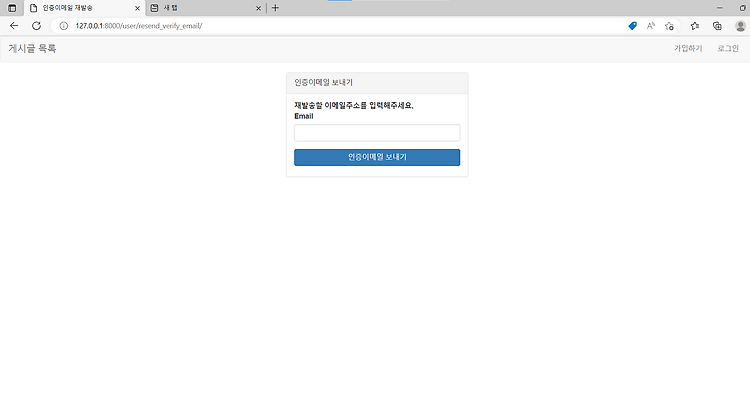Viewport: 750px width, 415px height.
Task: View site information icon in address bar
Action: (64, 26)
